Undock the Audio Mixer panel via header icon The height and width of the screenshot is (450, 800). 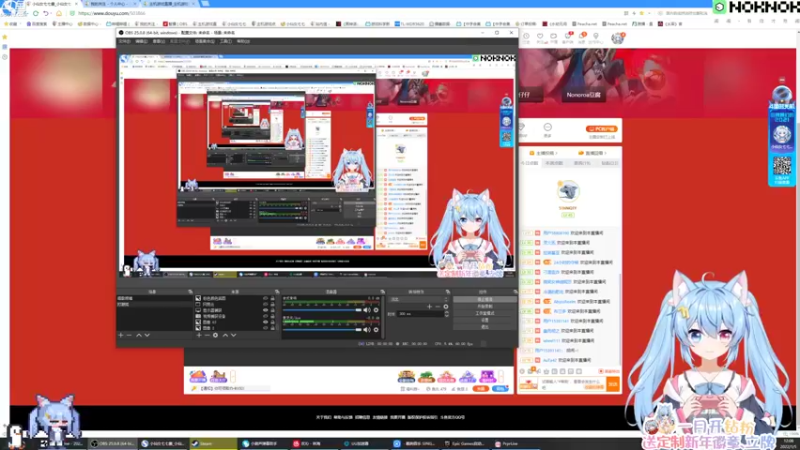(x=382, y=292)
